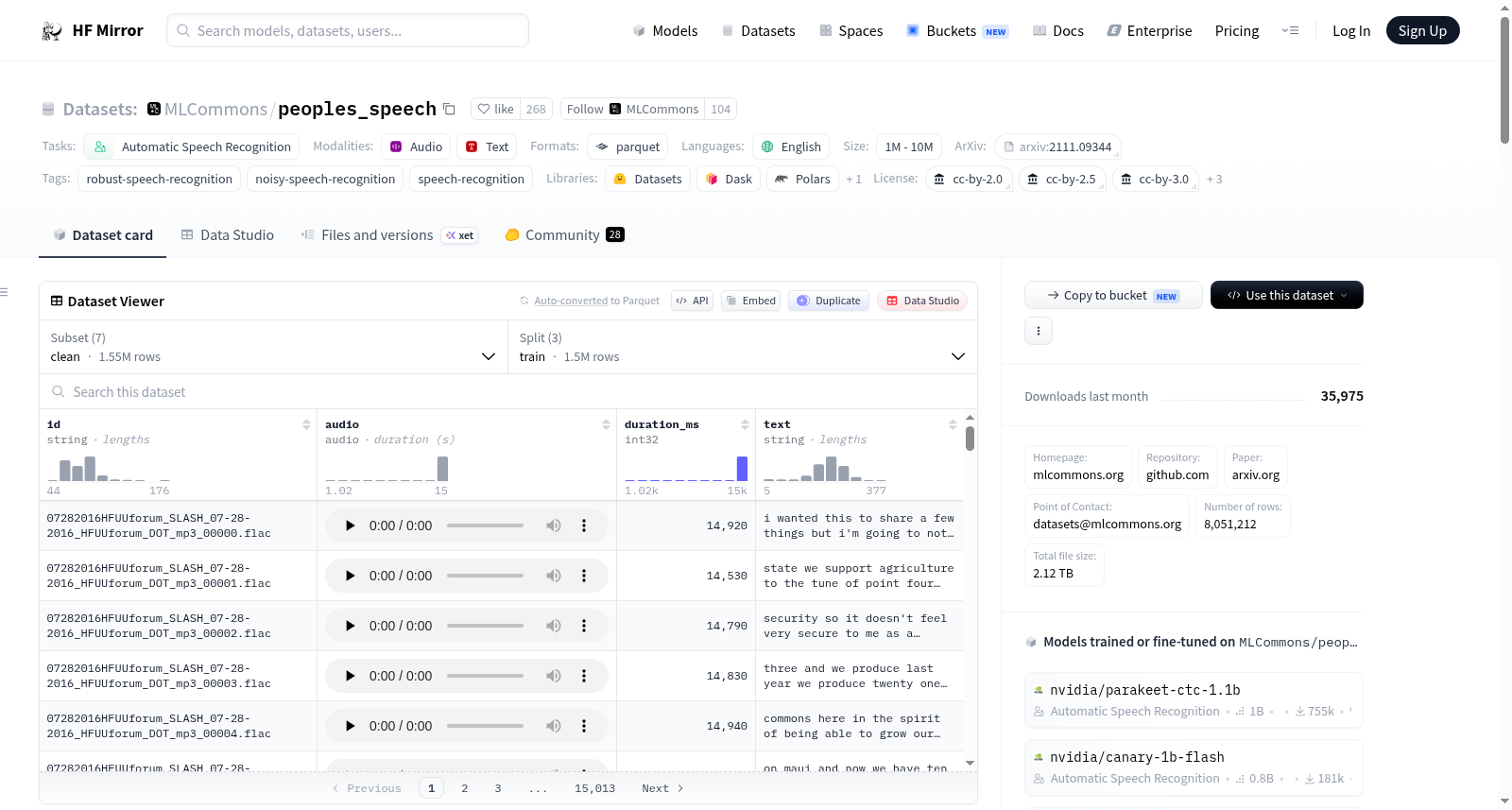Screen dimensions: 1512x810
Task: Open the navigation more-options menu icon
Action: click(x=1290, y=30)
